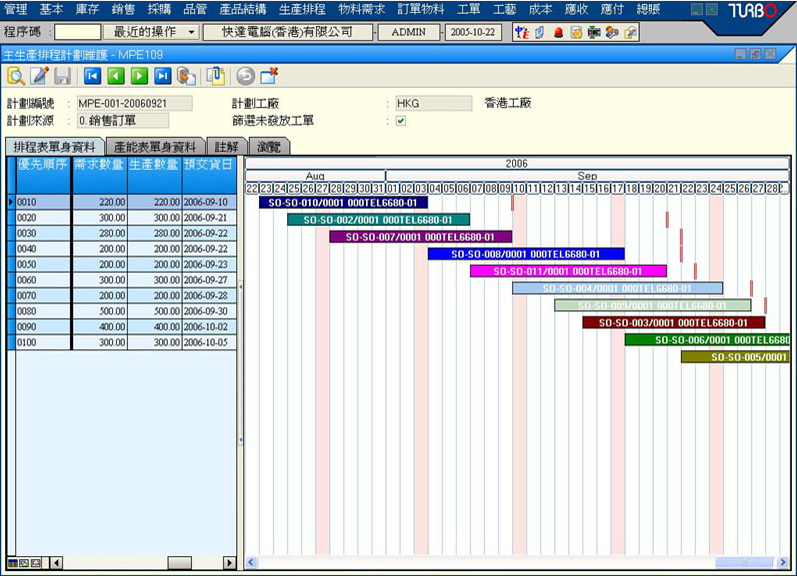797x576 pixels.
Task: Click the search/query magnifier toolbar icon
Action: [16, 76]
